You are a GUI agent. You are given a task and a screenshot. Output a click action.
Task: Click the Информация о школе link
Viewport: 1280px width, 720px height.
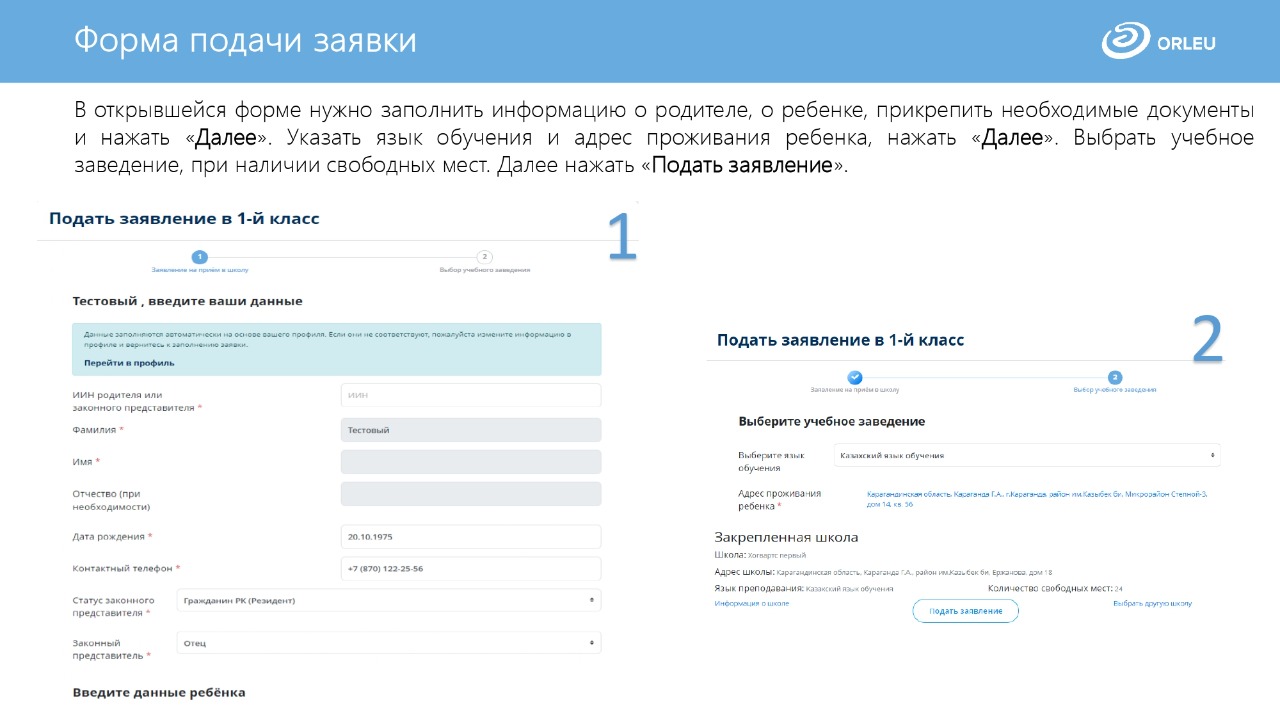[x=751, y=604]
